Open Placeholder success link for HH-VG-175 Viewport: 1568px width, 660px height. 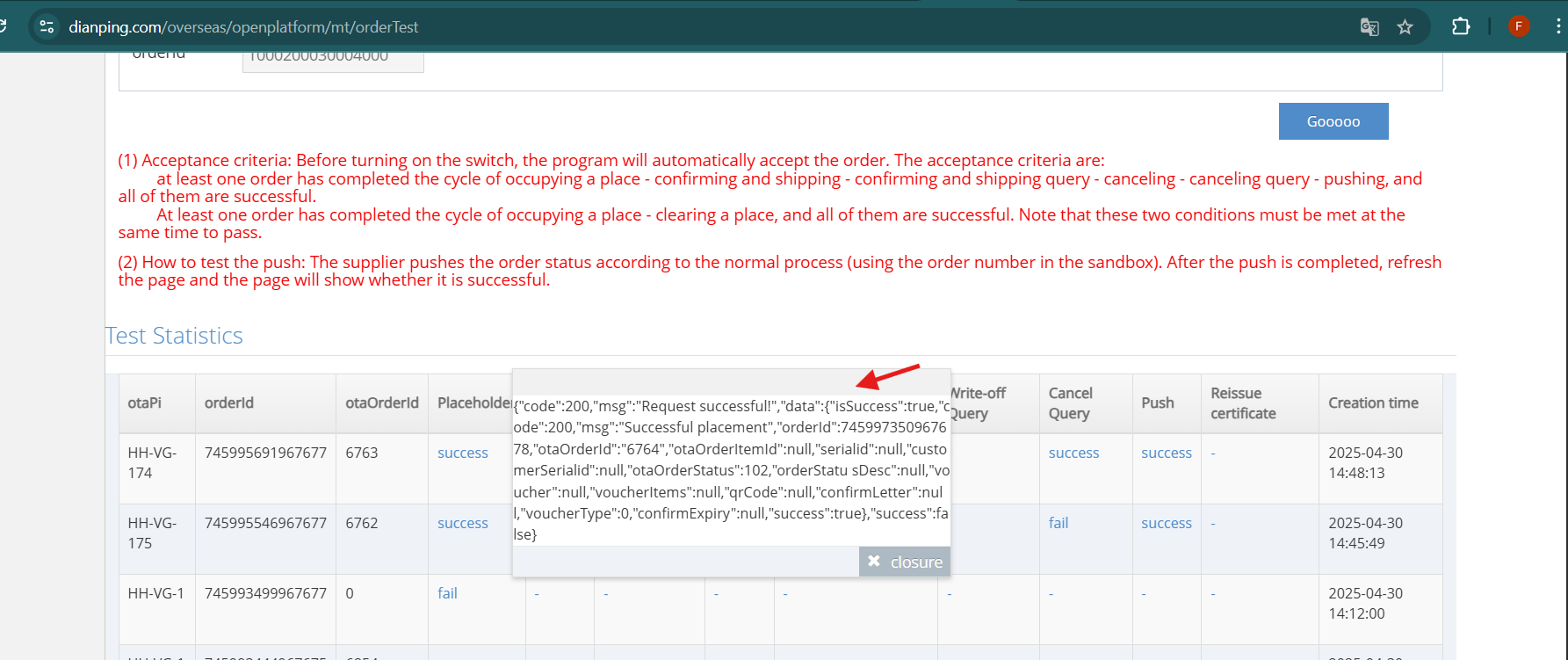point(463,523)
